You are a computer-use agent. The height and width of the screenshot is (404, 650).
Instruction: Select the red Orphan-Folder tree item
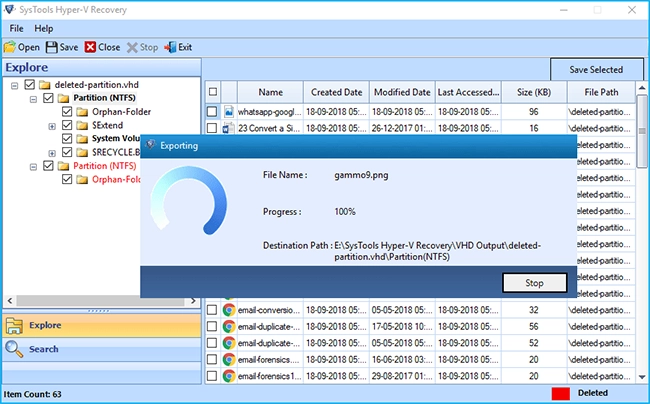pyautogui.click(x=116, y=179)
